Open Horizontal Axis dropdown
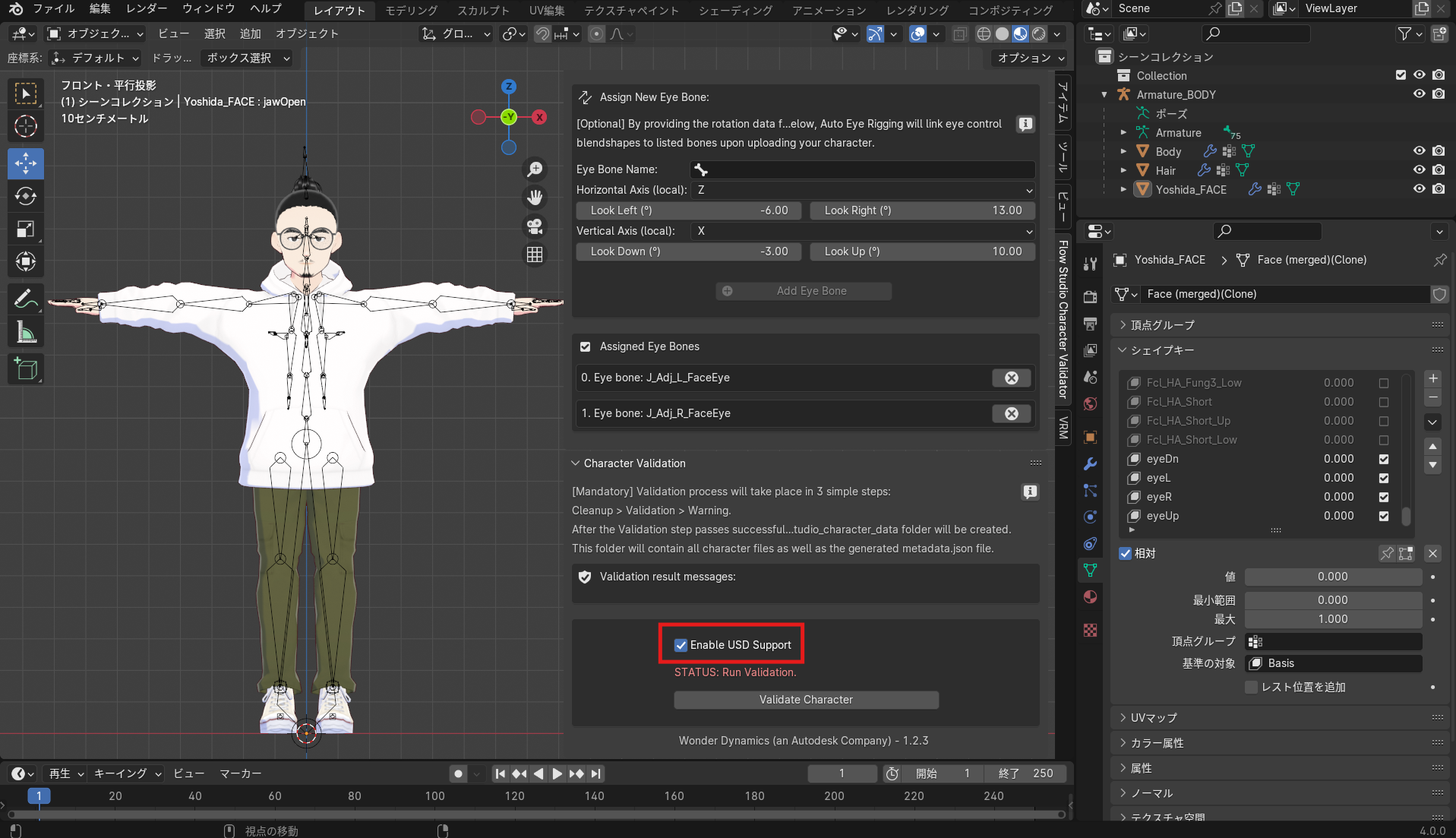 click(862, 190)
